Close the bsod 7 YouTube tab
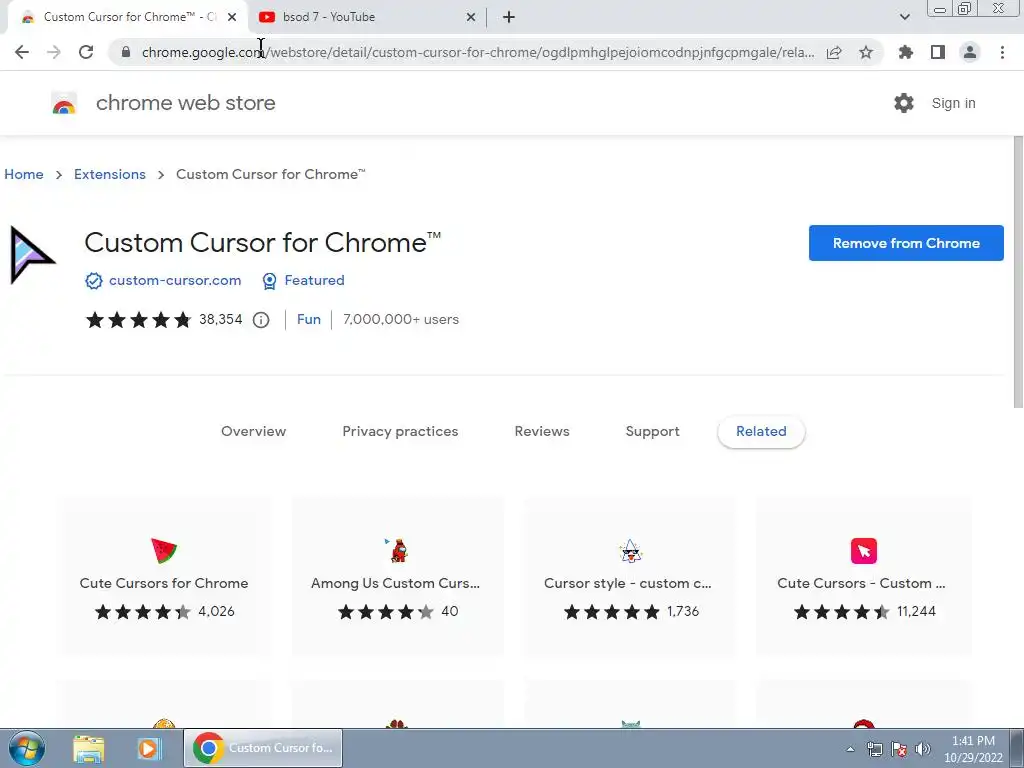The image size is (1024, 768). (x=471, y=17)
